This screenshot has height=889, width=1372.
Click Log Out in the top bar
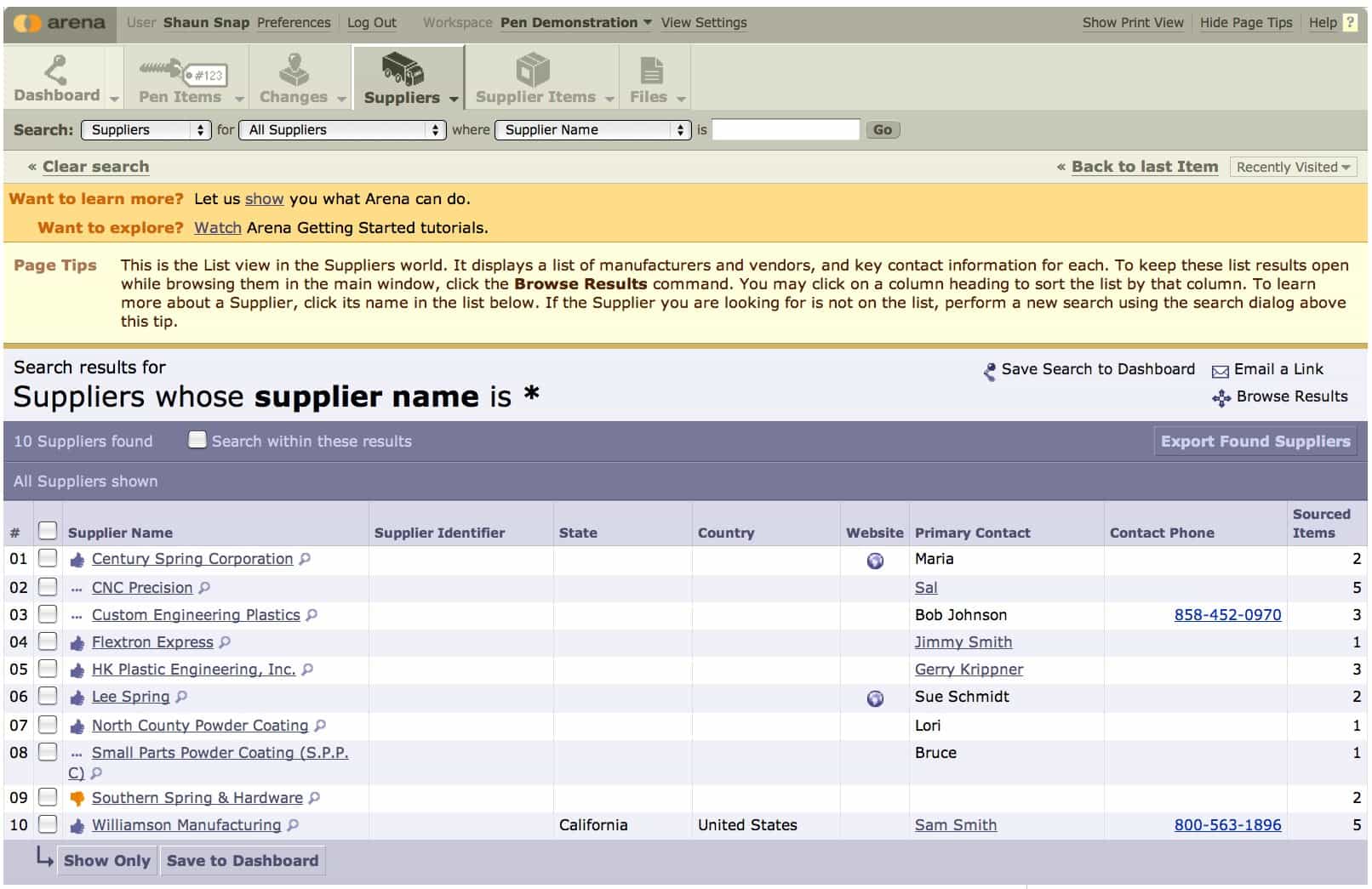pyautogui.click(x=372, y=23)
